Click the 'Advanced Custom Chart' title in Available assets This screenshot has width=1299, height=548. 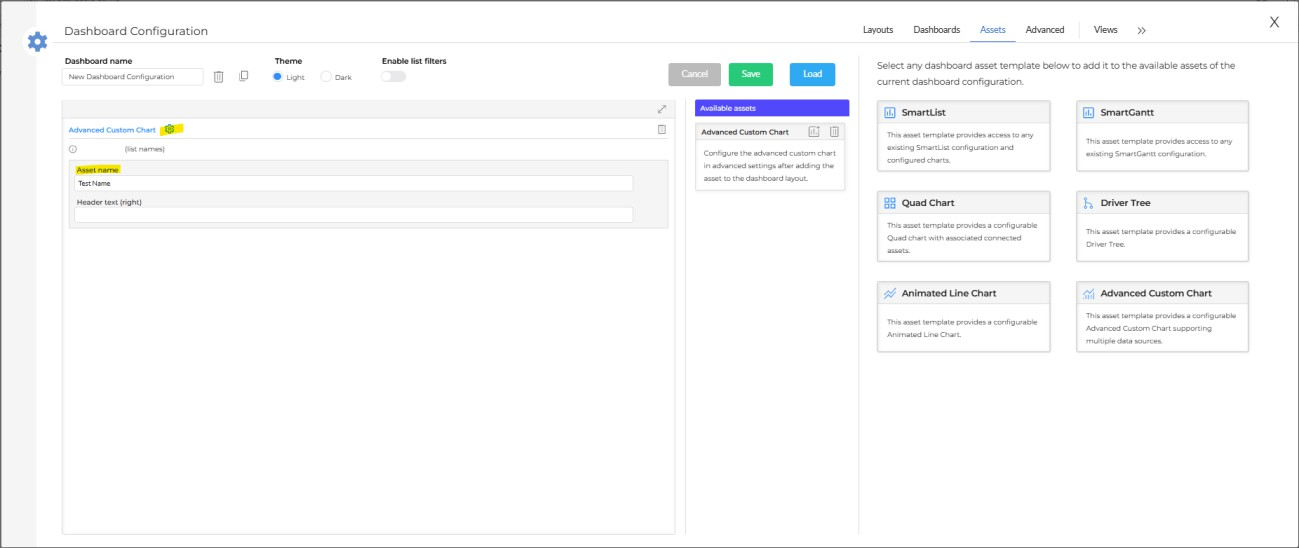[x=745, y=132]
